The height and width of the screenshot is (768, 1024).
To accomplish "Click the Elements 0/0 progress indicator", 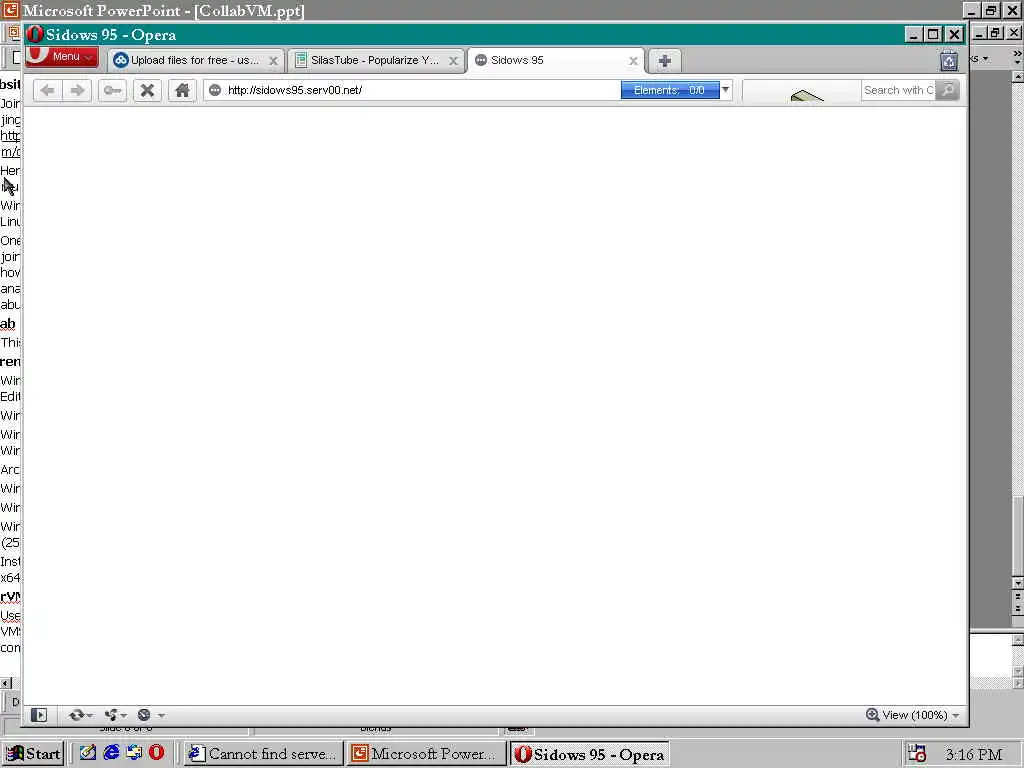I will [670, 90].
